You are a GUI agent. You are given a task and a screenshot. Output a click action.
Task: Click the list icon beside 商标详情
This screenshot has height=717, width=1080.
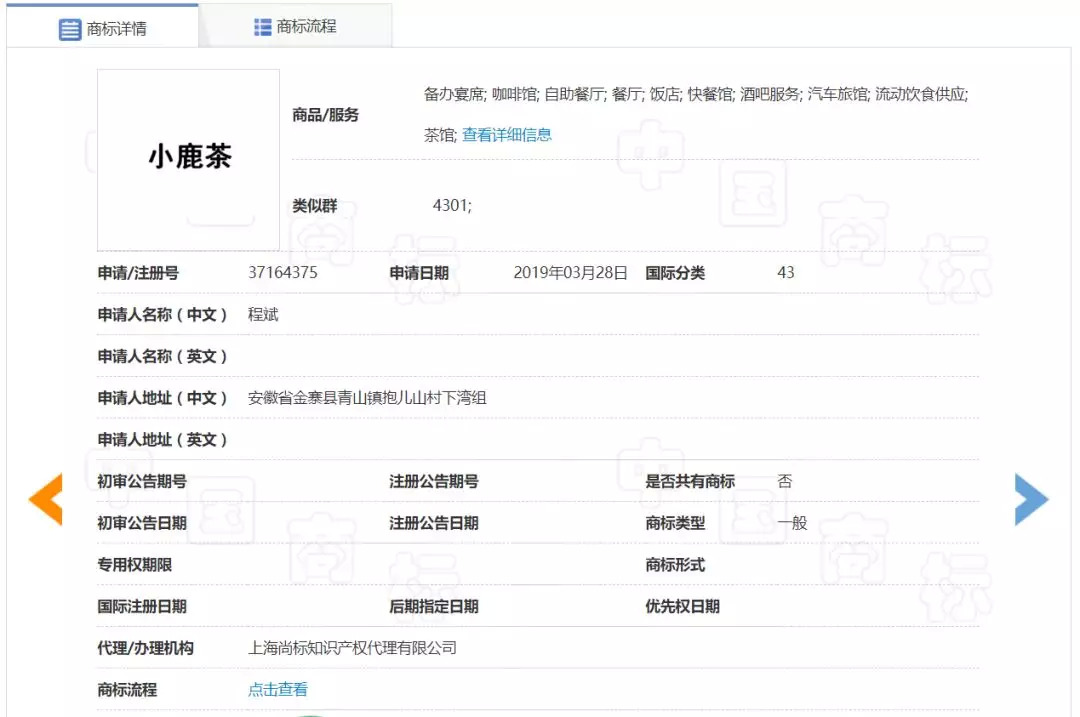pos(70,29)
